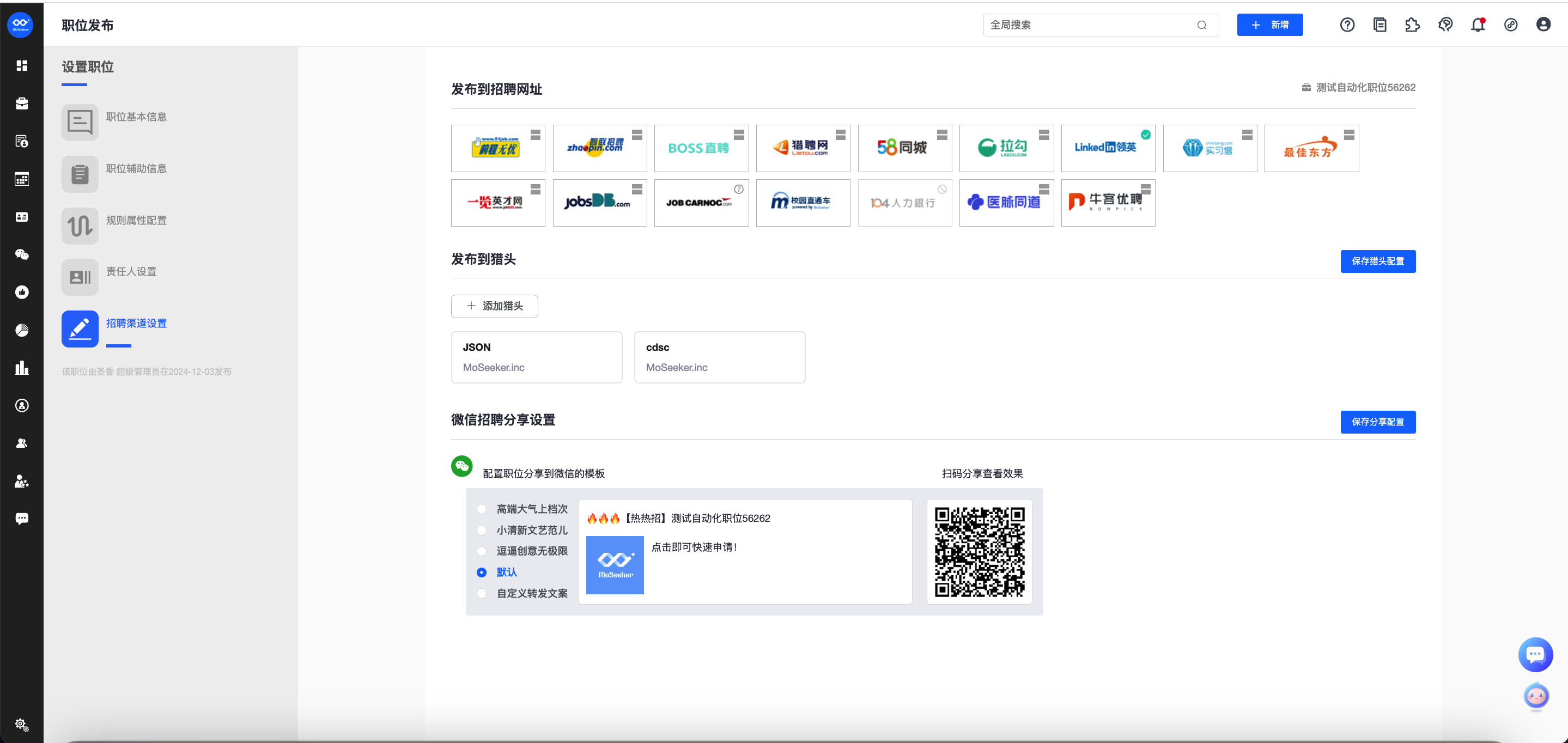
Task: Click the JOB CARNOC help question icon
Action: tap(738, 189)
